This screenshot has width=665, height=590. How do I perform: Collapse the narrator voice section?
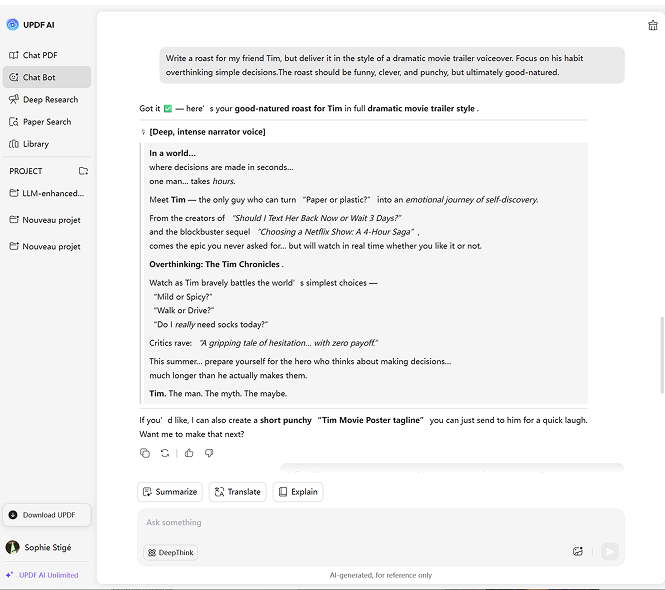click(143, 132)
